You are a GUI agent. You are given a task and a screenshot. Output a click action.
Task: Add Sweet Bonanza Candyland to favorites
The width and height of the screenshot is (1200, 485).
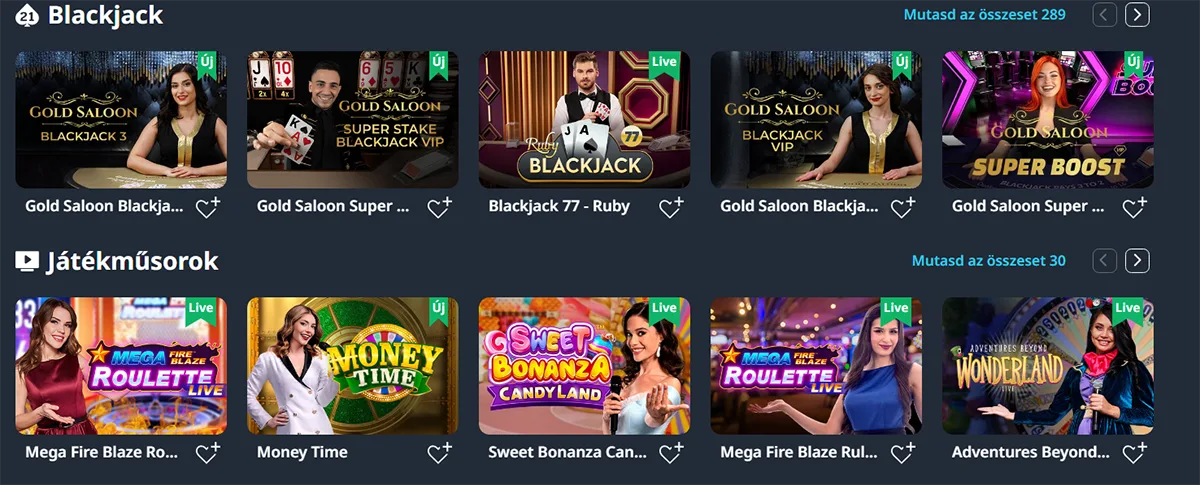[670, 453]
